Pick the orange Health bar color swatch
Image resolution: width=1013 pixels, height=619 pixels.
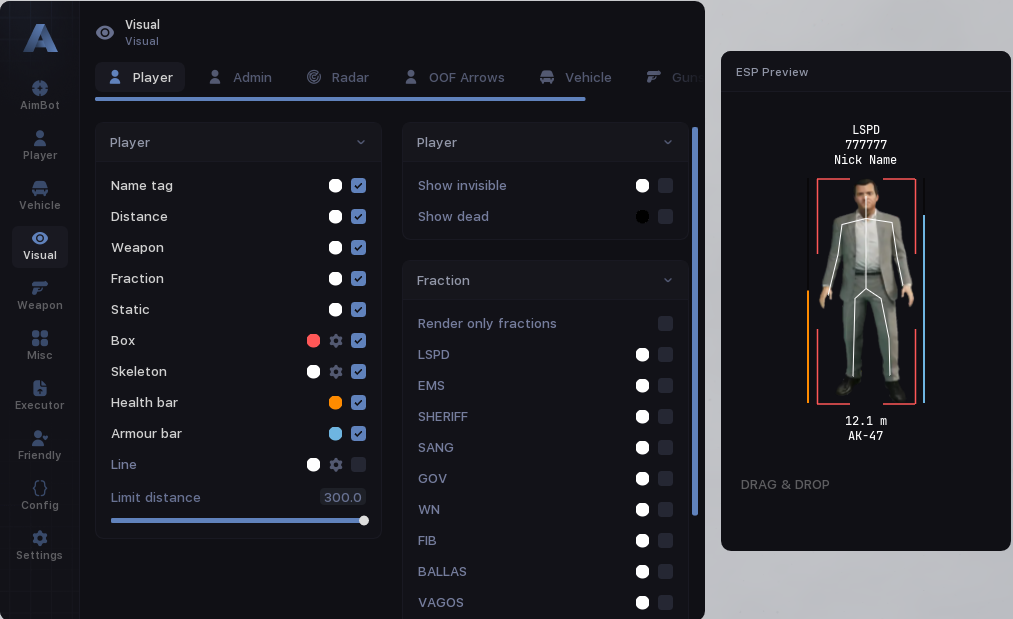(335, 403)
